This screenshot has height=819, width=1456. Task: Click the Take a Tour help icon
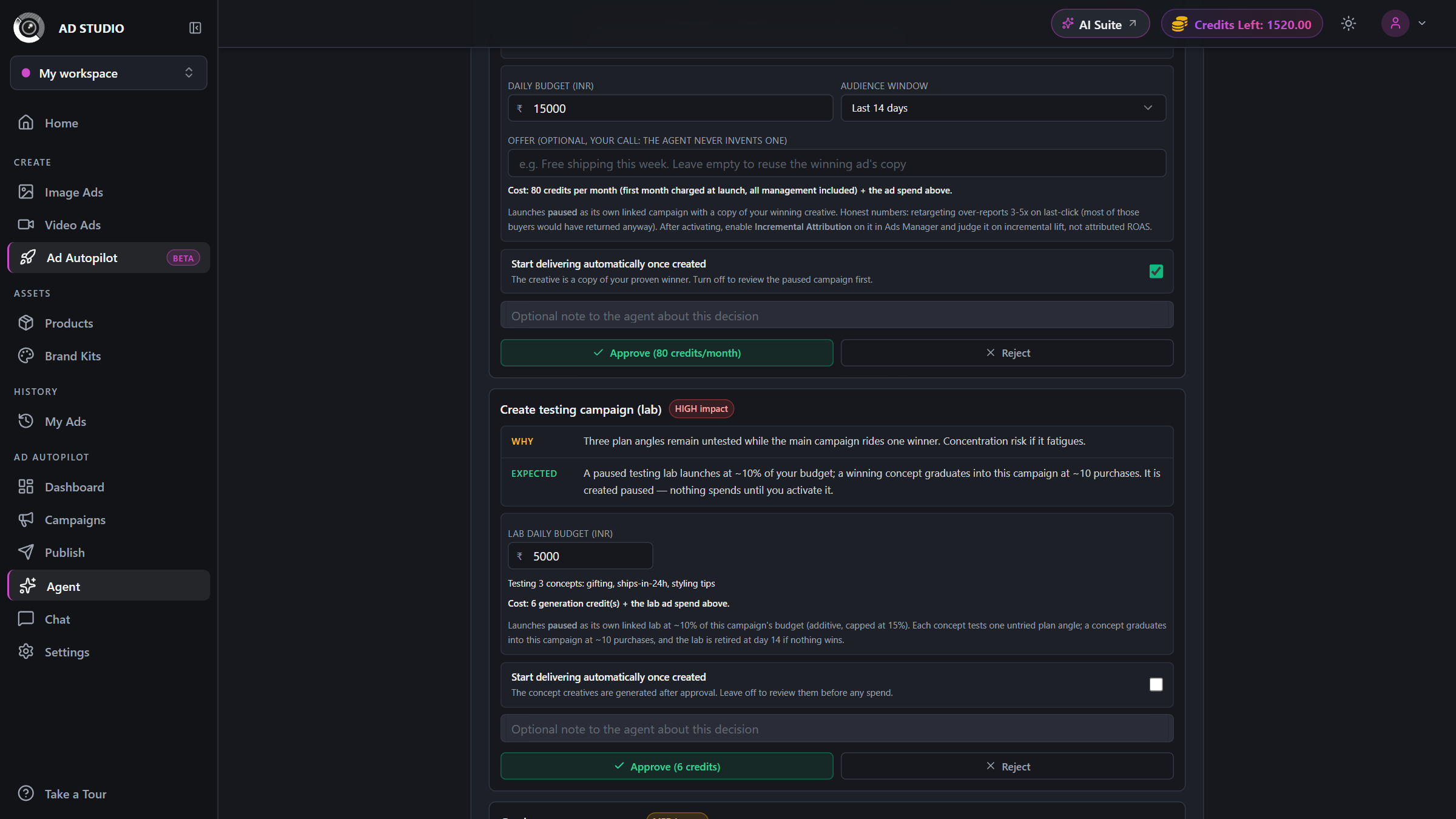coord(25,794)
